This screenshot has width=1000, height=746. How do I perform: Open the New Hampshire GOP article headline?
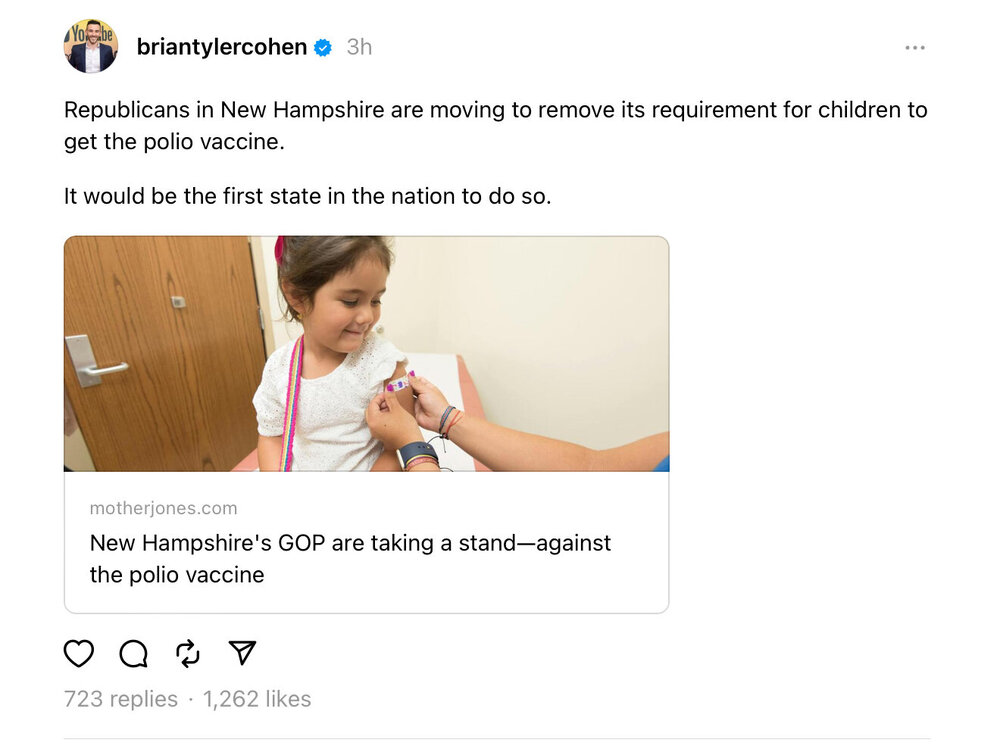(x=350, y=558)
